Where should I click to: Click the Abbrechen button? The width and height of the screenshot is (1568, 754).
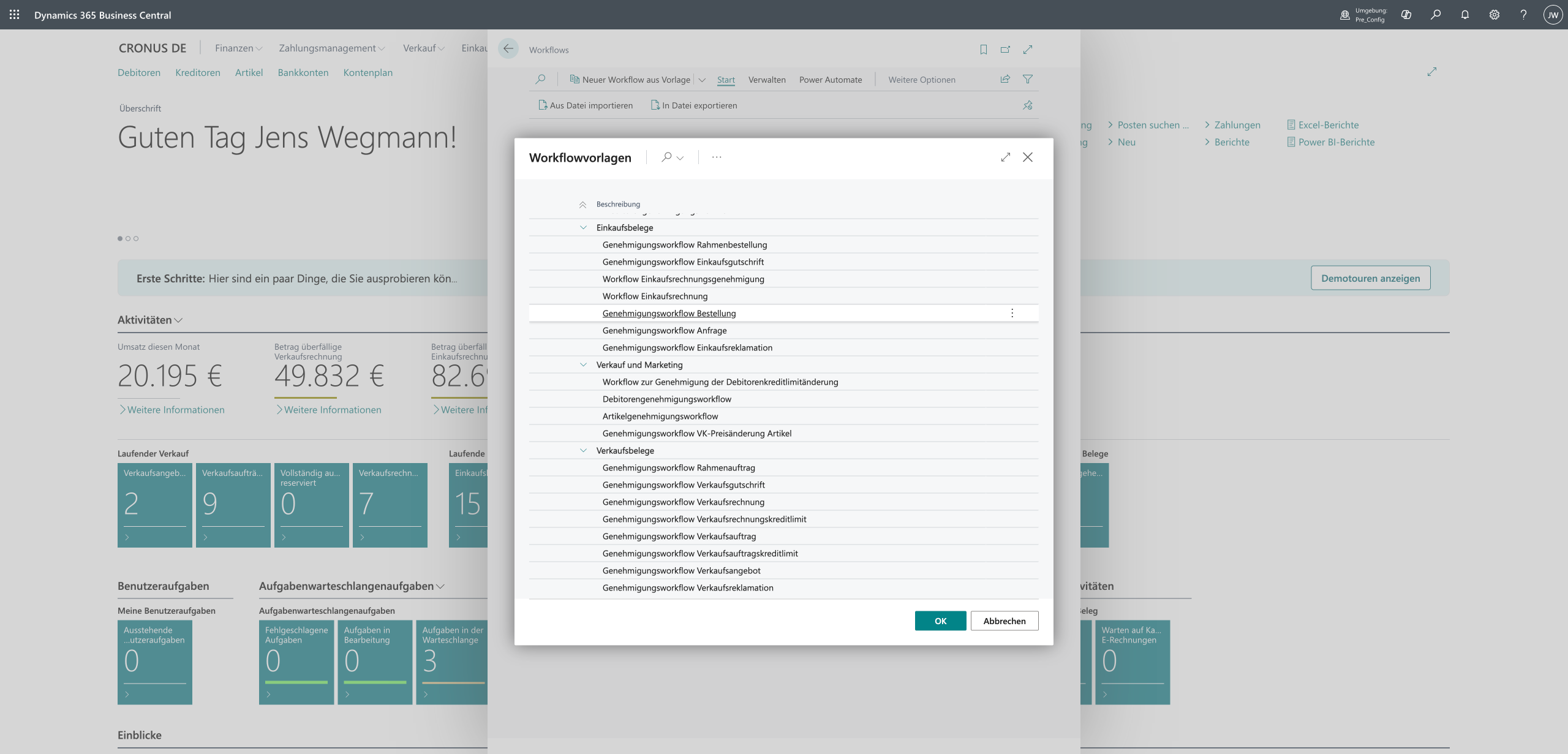pos(1004,620)
